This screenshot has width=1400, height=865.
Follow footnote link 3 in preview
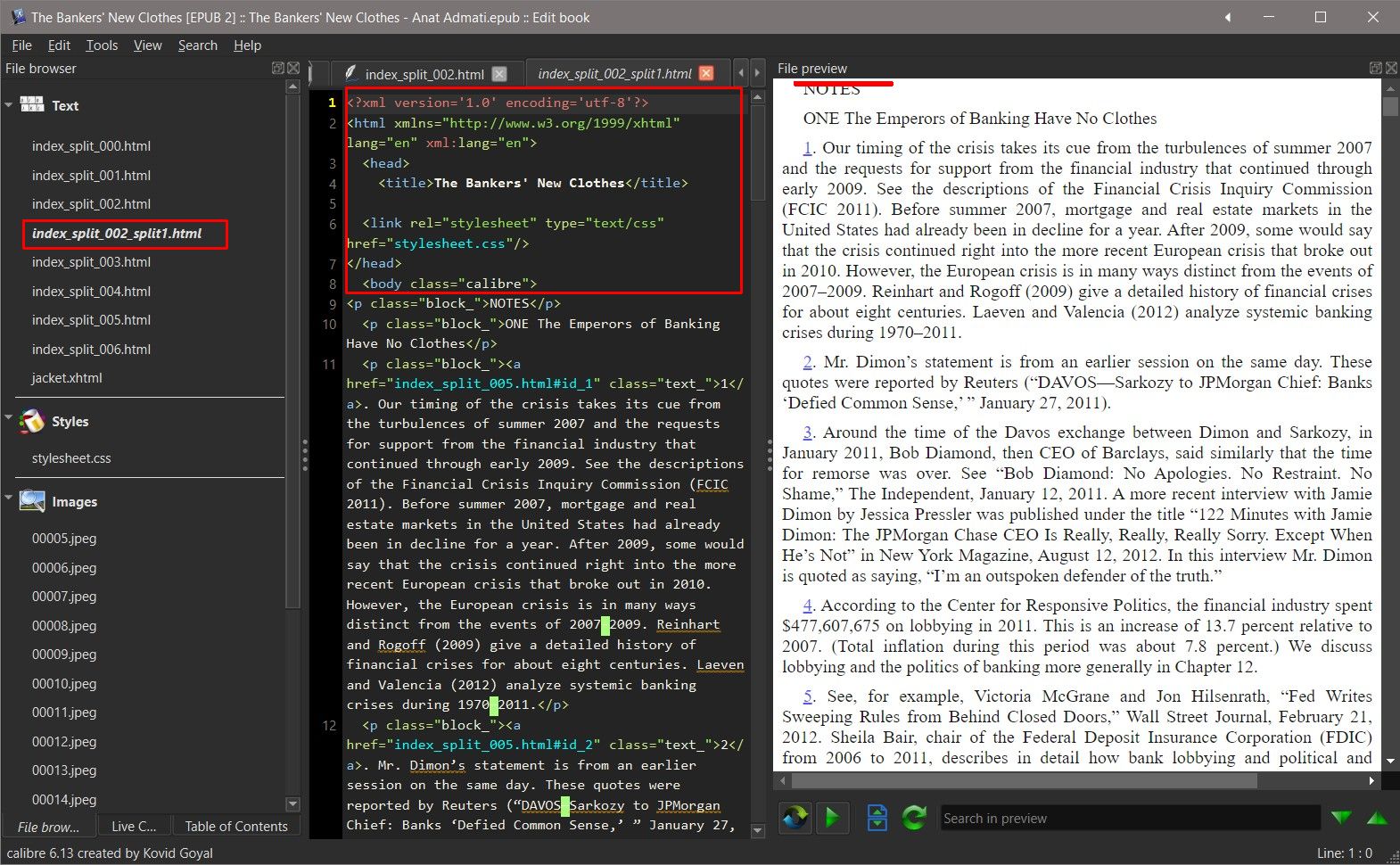pos(808,432)
